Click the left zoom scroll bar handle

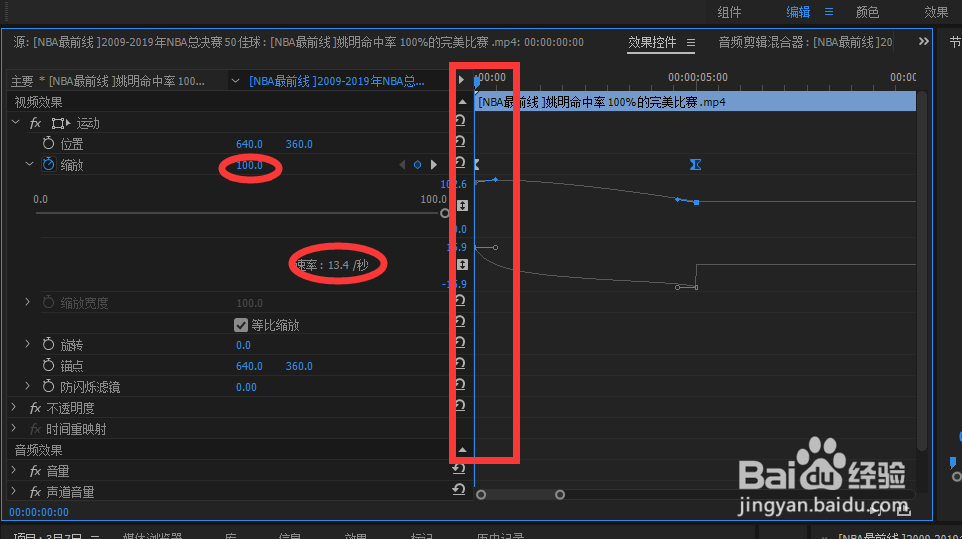click(x=481, y=494)
